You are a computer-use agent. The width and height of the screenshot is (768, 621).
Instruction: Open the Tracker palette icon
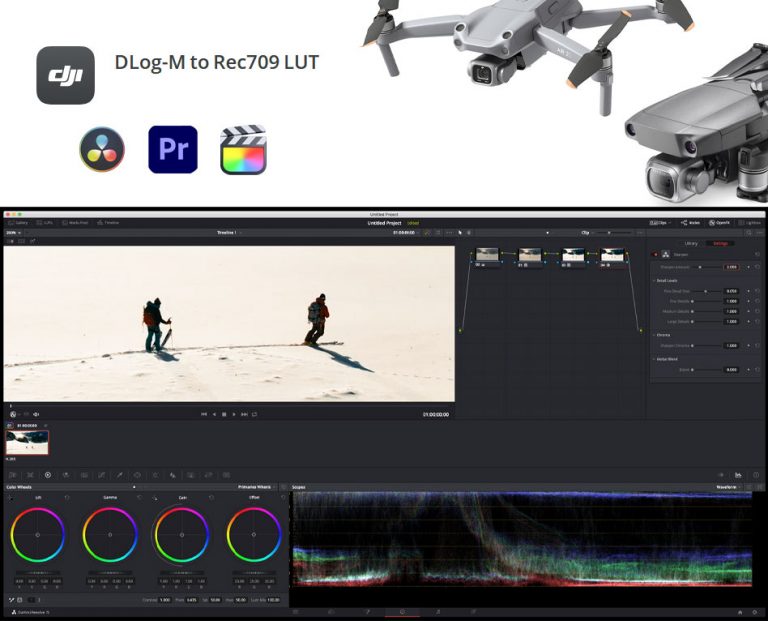[x=155, y=475]
